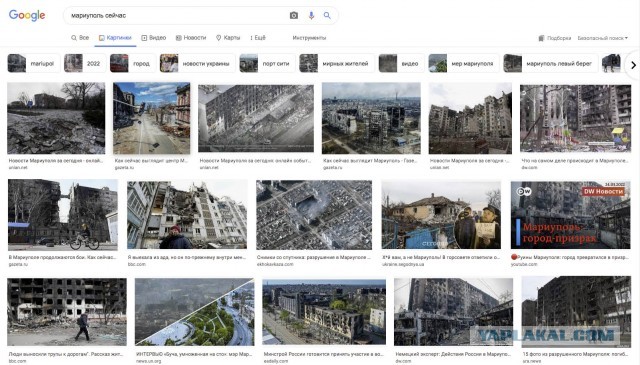This screenshot has width=640, height=365.
Task: Select the мэр мариуполя chip
Action: pos(464,63)
